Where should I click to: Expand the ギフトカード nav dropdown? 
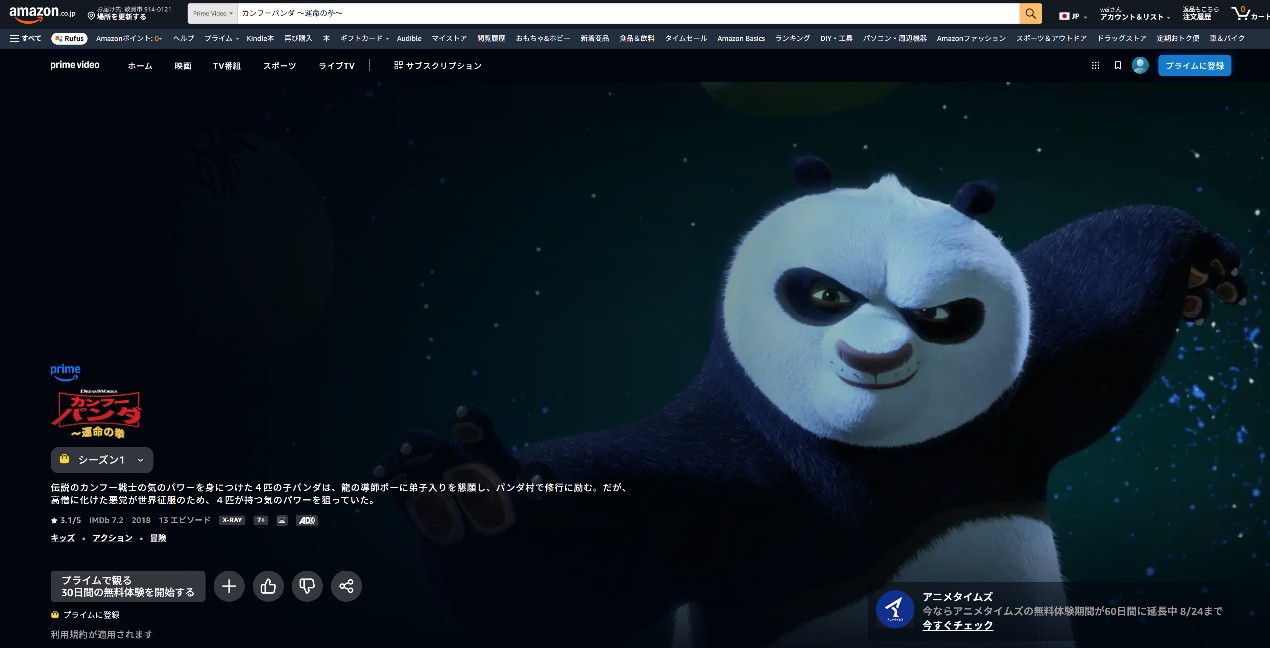click(x=364, y=38)
